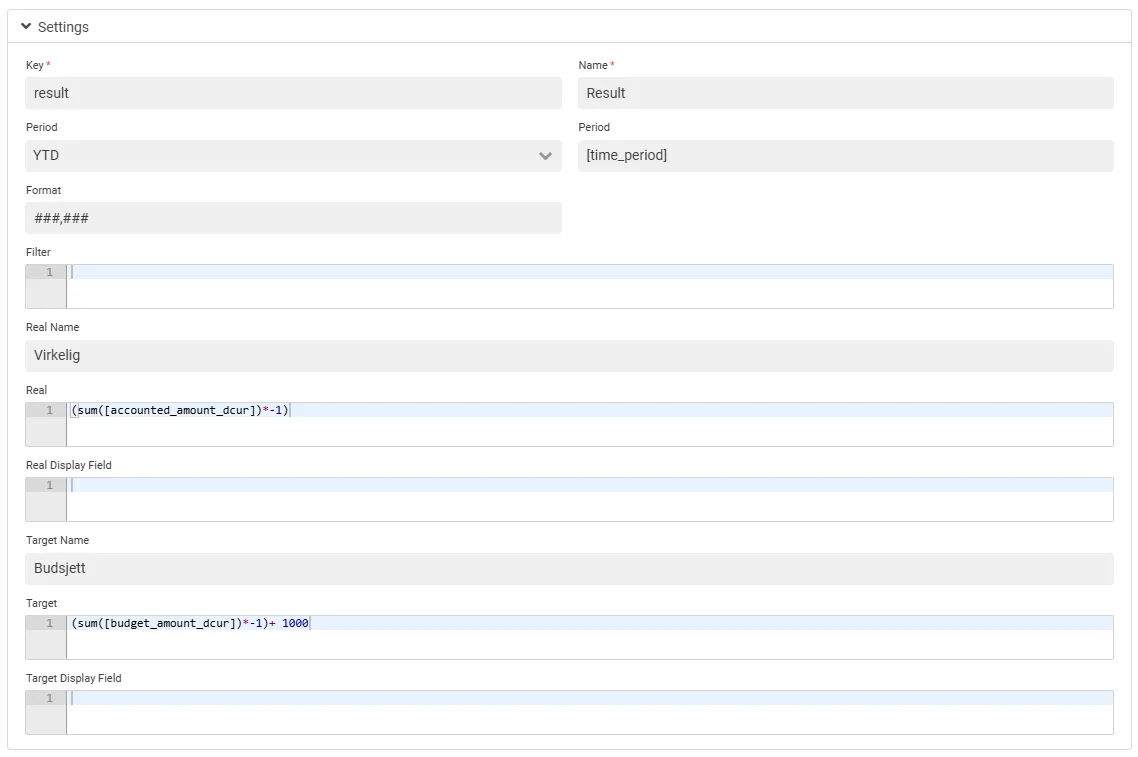Viewport: 1138px width, 757px height.
Task: Click the Period field showing [time_period]
Action: 846,156
